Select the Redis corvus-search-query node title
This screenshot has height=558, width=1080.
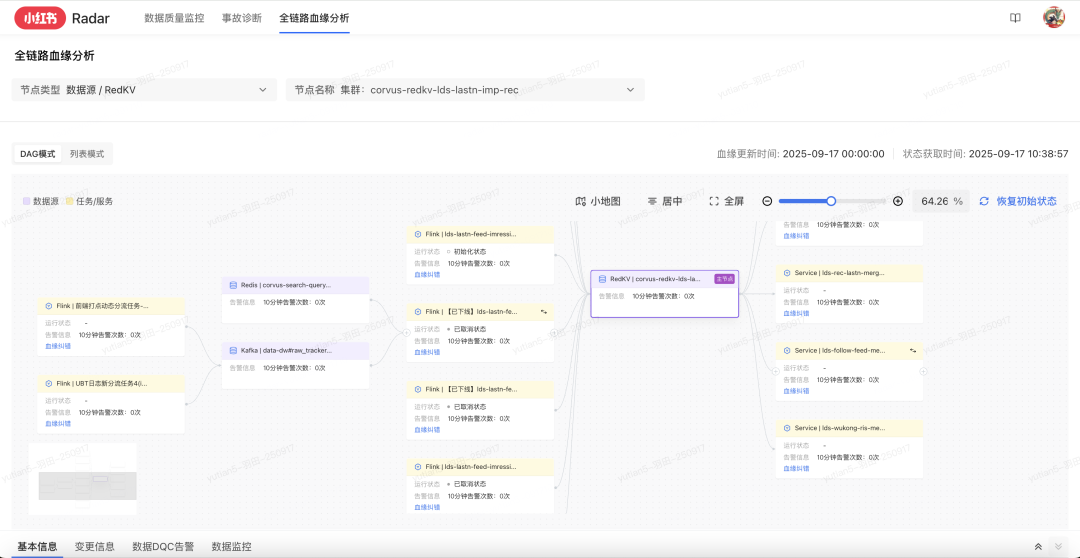[286, 285]
